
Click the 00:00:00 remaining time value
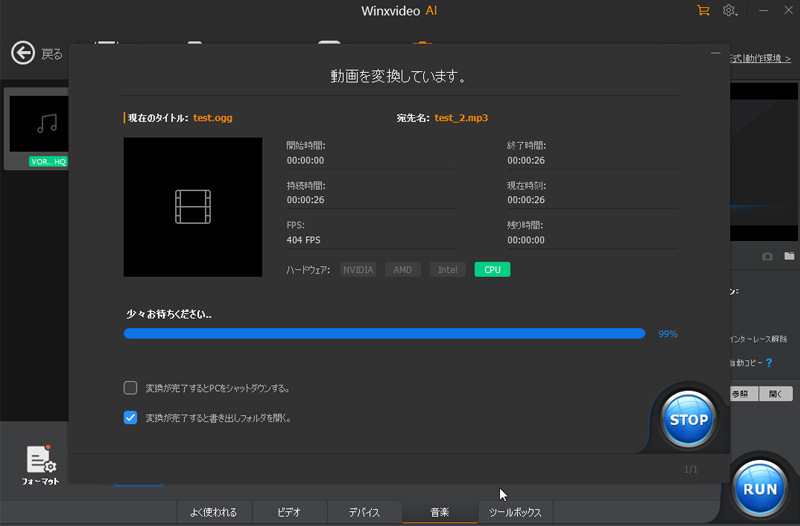(526, 240)
